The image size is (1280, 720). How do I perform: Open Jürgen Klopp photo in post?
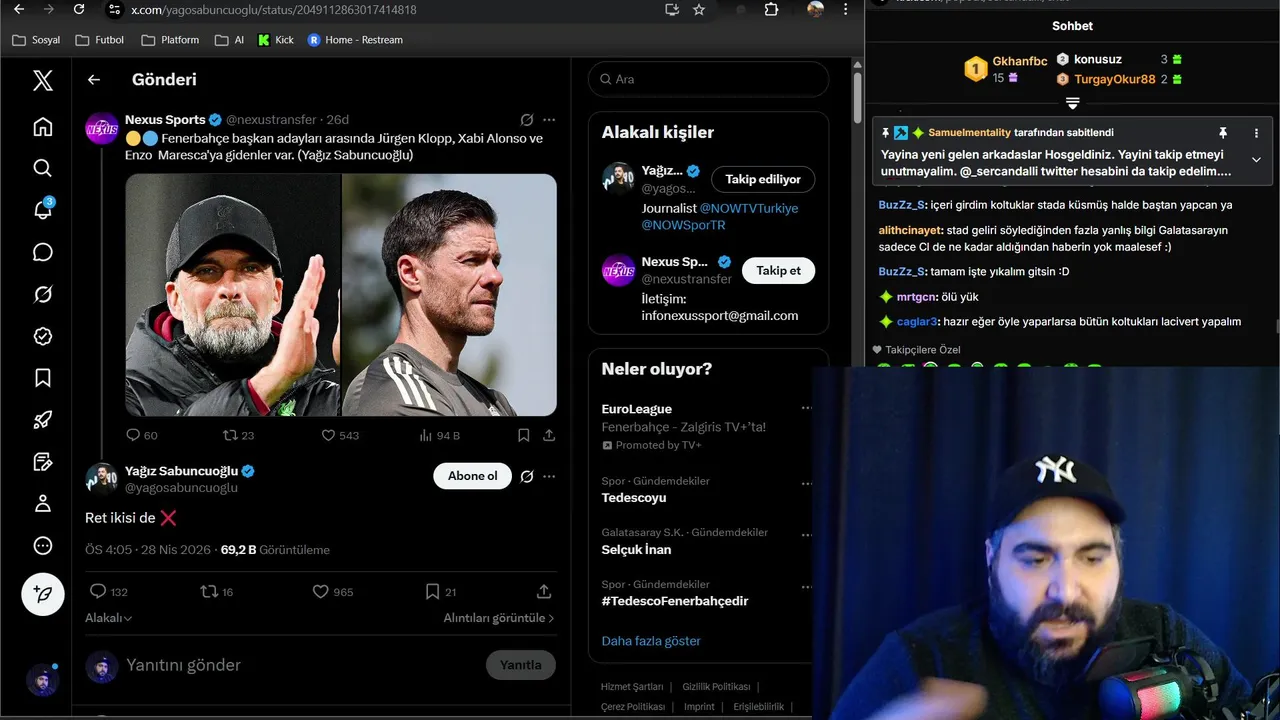[x=233, y=295]
